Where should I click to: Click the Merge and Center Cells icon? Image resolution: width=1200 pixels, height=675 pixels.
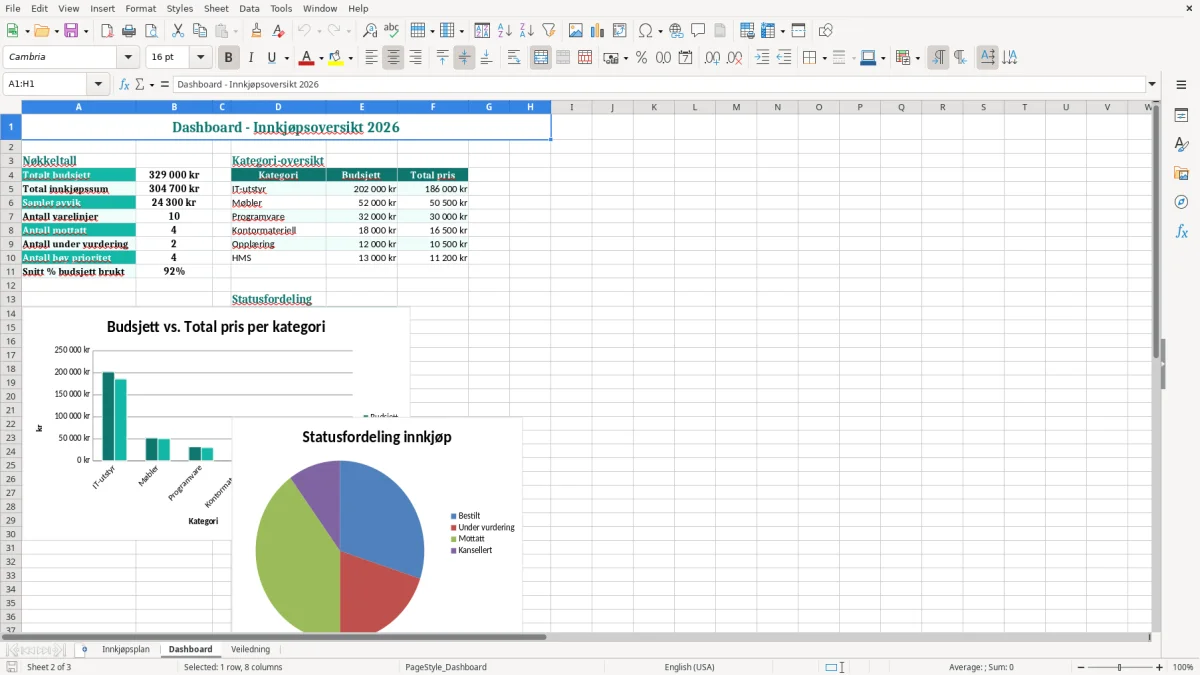coord(541,58)
